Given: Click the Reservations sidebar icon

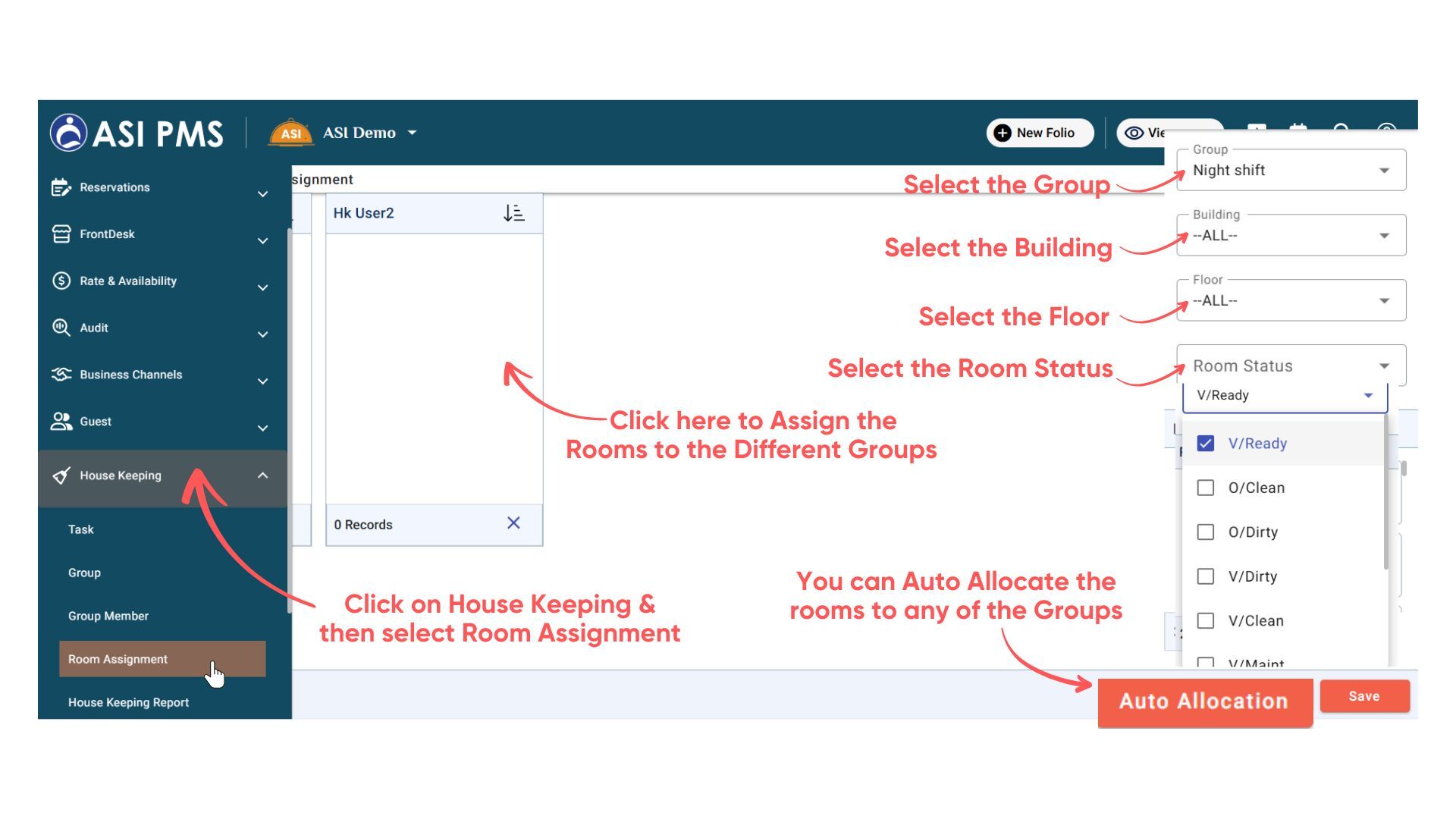Looking at the screenshot, I should [61, 187].
